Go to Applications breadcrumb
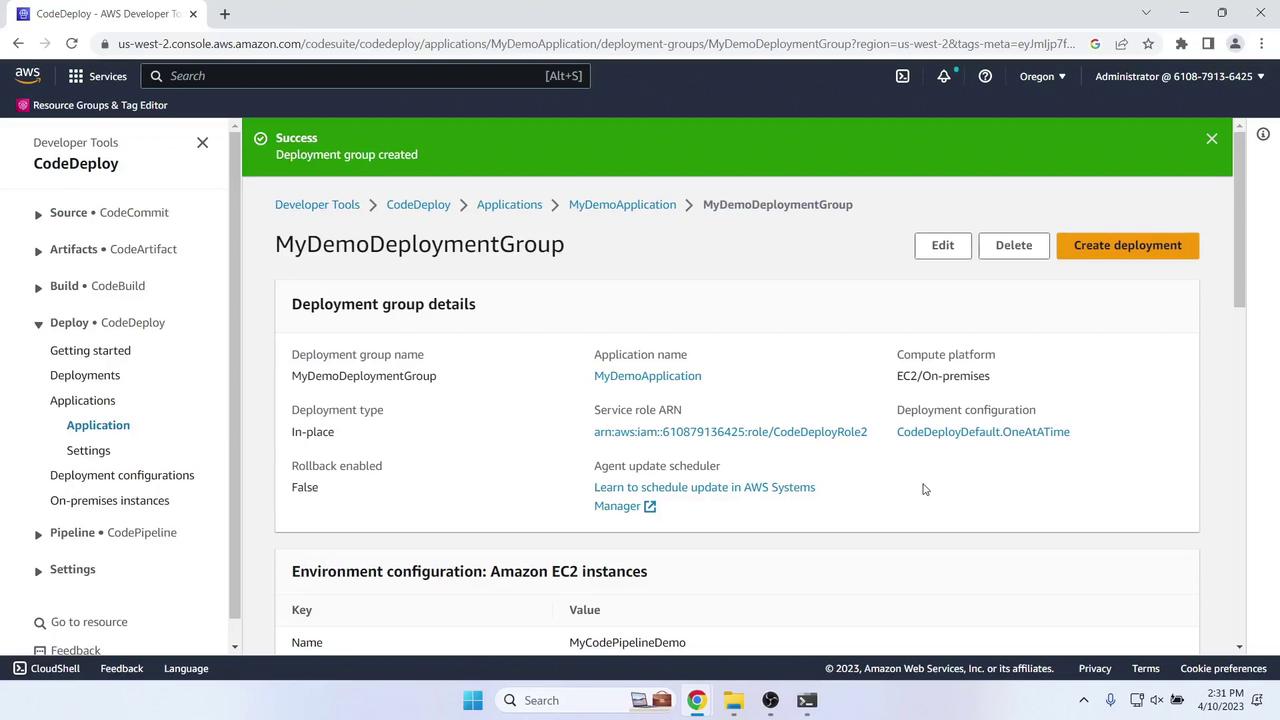Image resolution: width=1280 pixels, height=720 pixels. [x=509, y=205]
